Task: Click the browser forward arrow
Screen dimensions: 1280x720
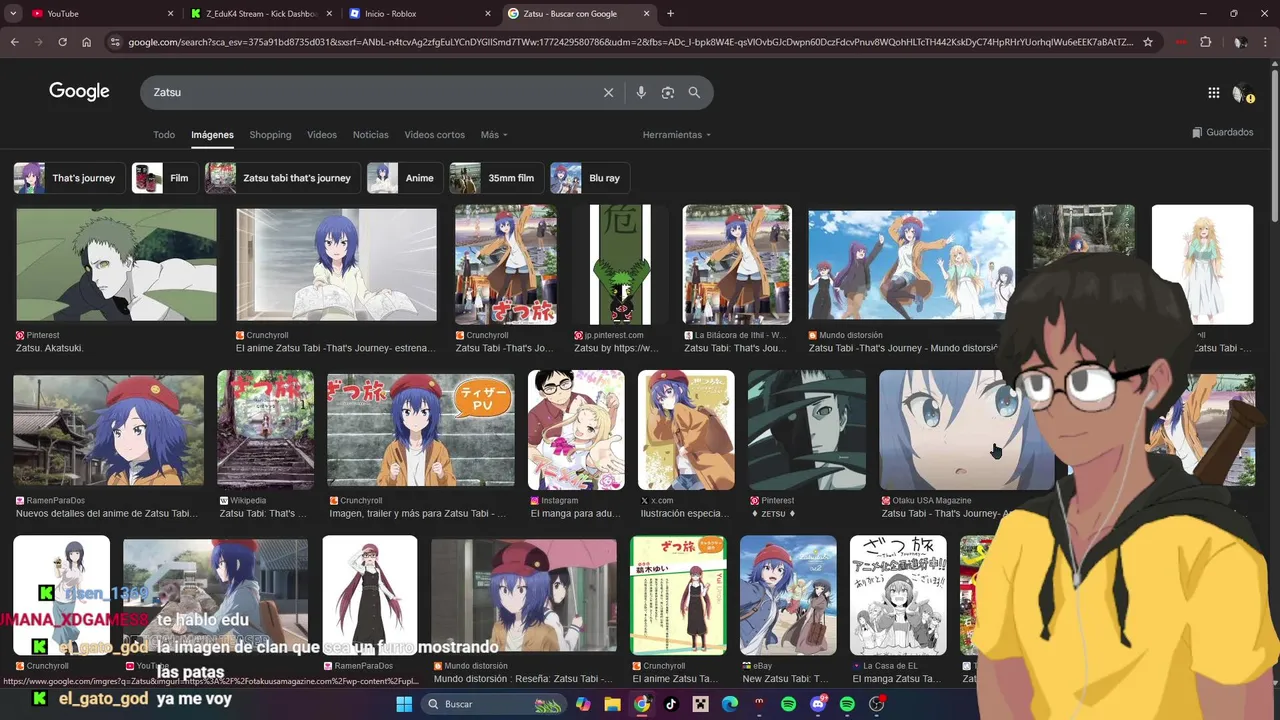Action: [x=38, y=42]
